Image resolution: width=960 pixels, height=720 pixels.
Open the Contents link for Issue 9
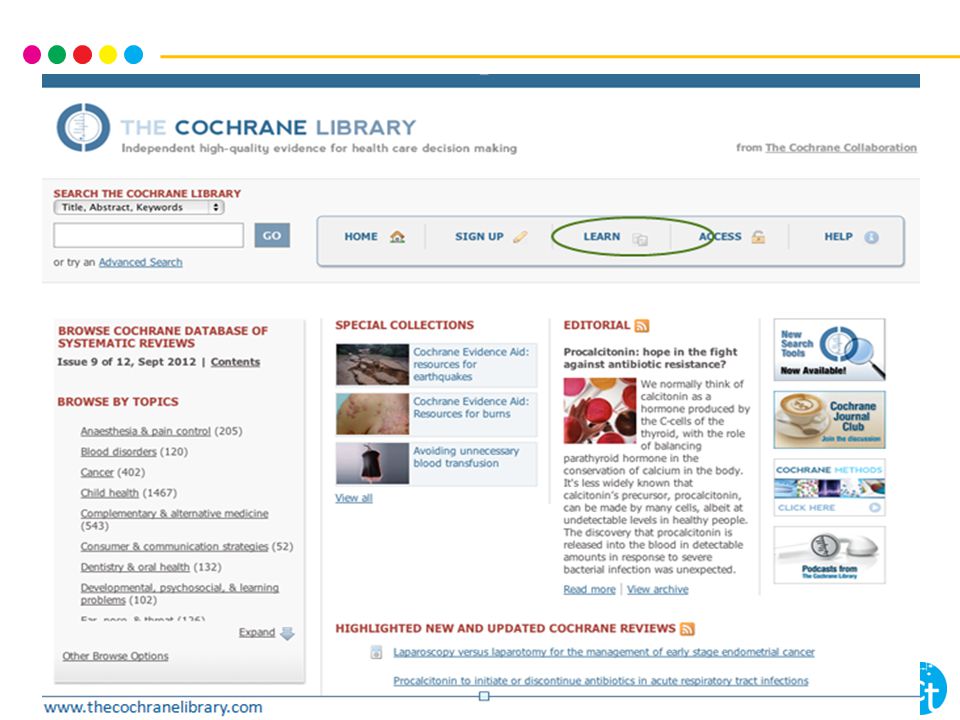pyautogui.click(x=235, y=362)
